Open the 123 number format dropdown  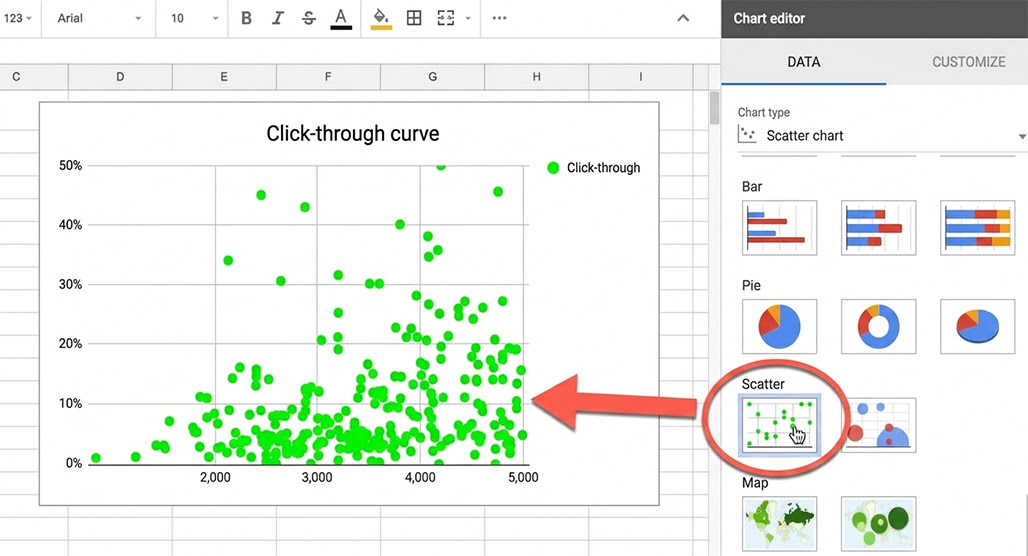(18, 18)
